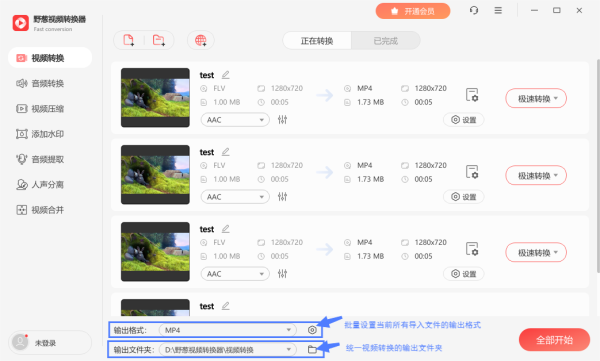Open the output folder path dropdown
Image resolution: width=600 pixels, height=361 pixels.
coord(228,350)
